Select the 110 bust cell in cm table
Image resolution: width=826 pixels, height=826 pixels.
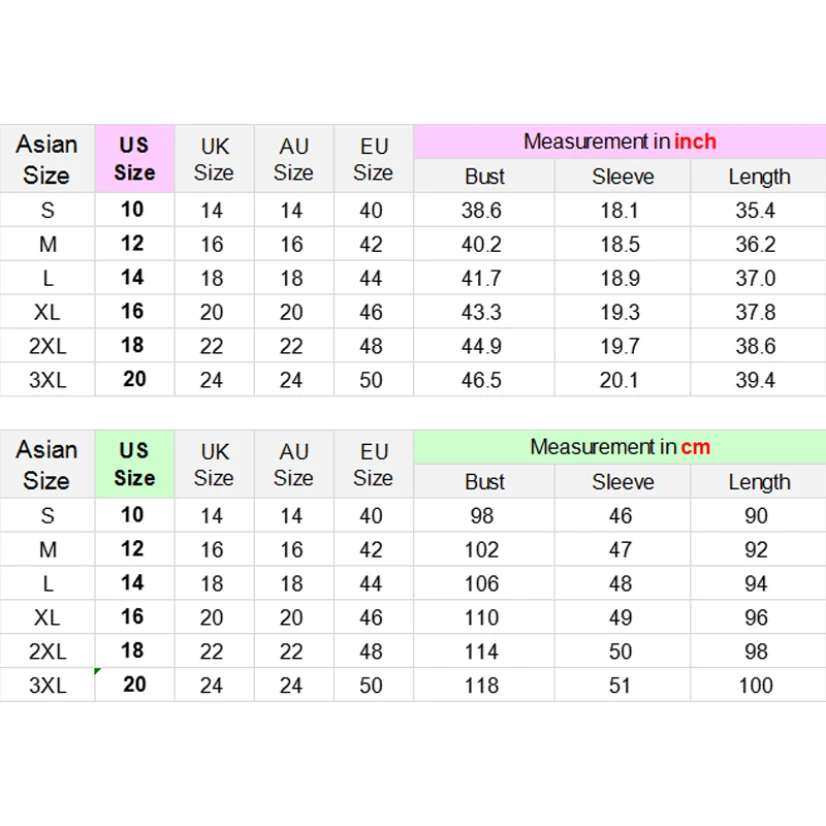pyautogui.click(x=482, y=618)
